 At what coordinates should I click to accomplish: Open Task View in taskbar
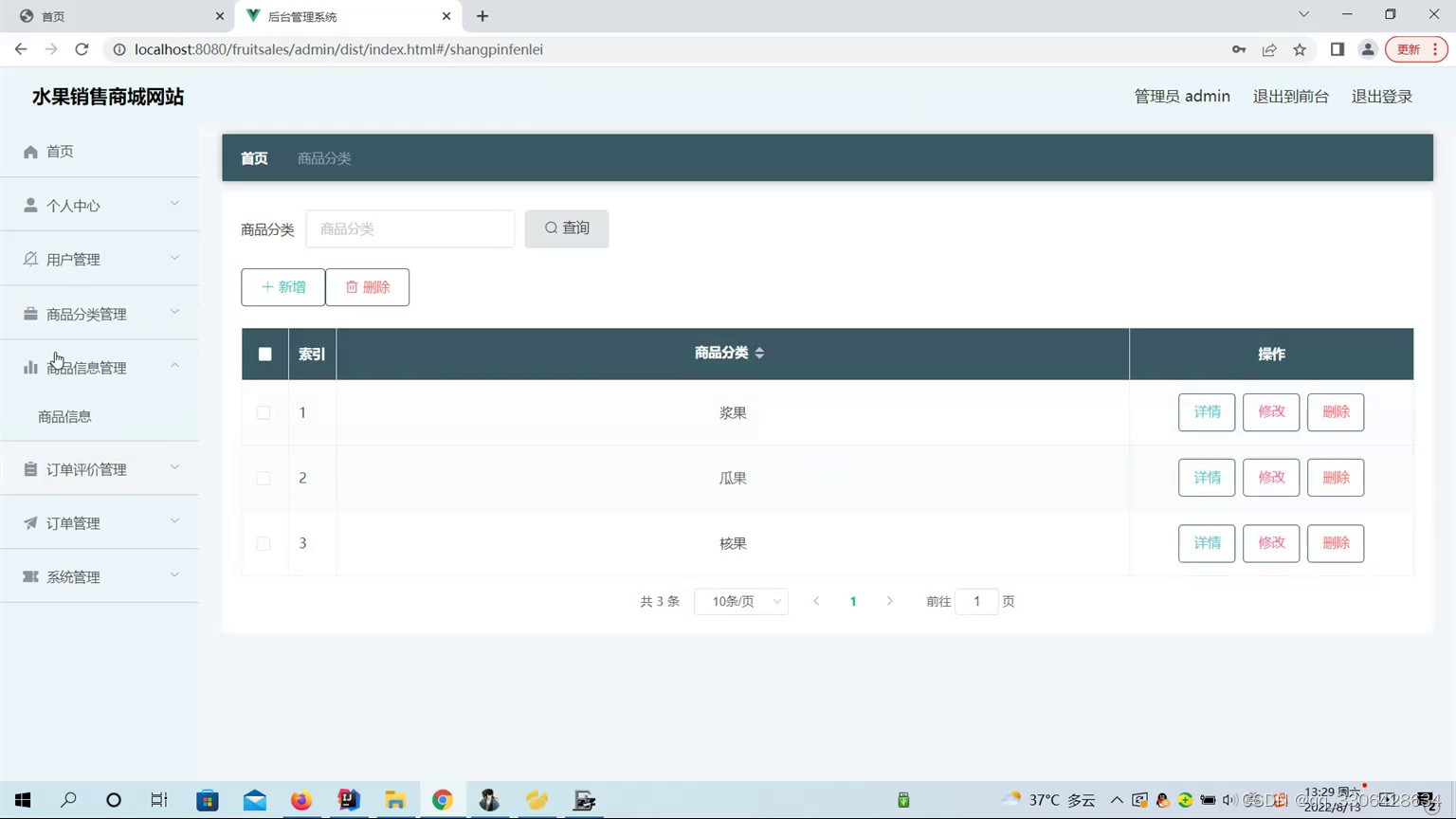point(159,800)
